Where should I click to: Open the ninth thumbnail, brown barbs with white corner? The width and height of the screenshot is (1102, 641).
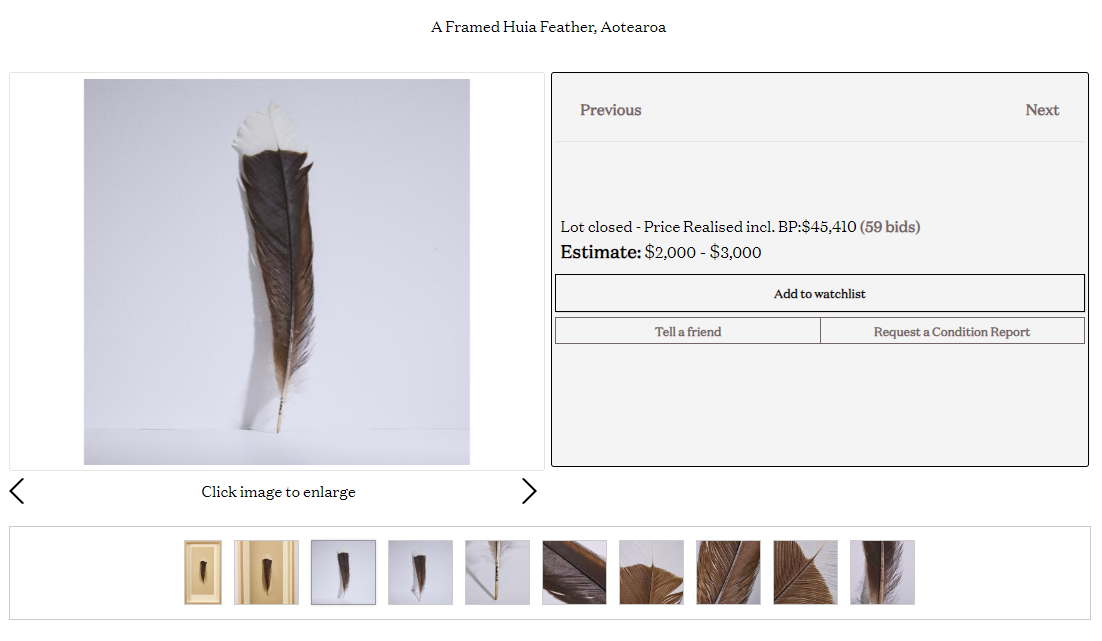tap(805, 572)
